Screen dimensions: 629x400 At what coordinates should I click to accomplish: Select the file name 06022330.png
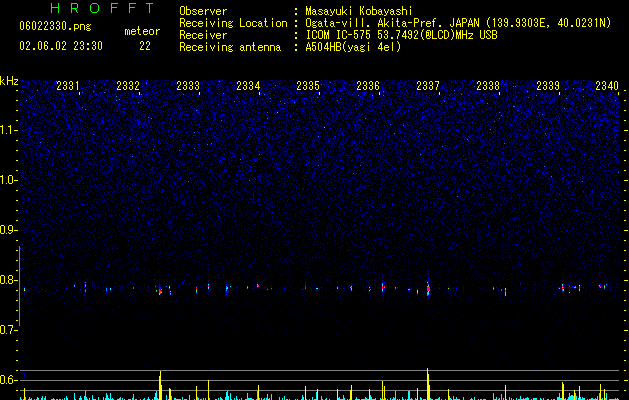(x=55, y=27)
